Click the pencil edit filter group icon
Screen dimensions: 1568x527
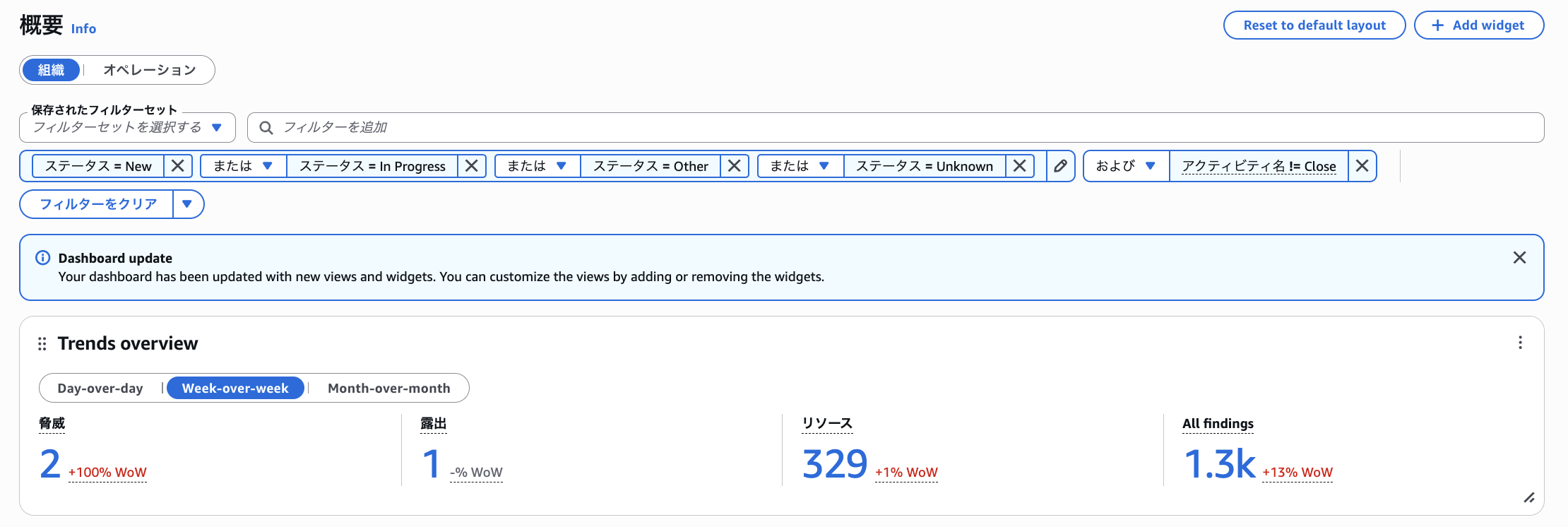[1060, 166]
